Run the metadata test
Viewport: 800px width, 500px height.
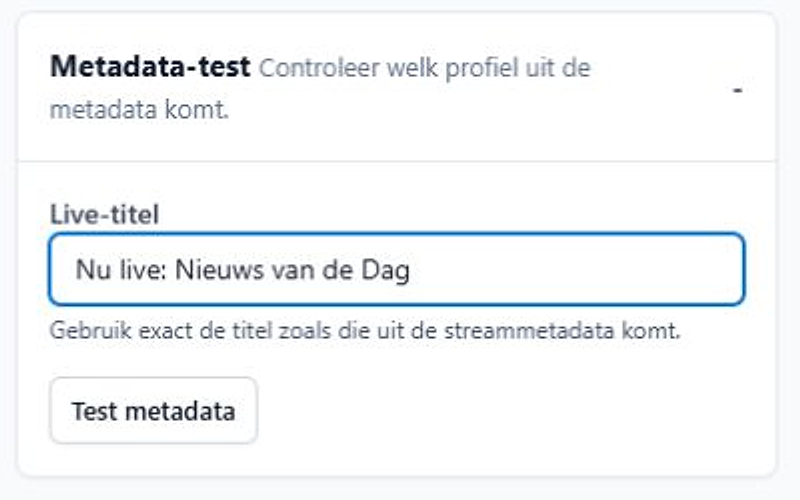tap(154, 411)
